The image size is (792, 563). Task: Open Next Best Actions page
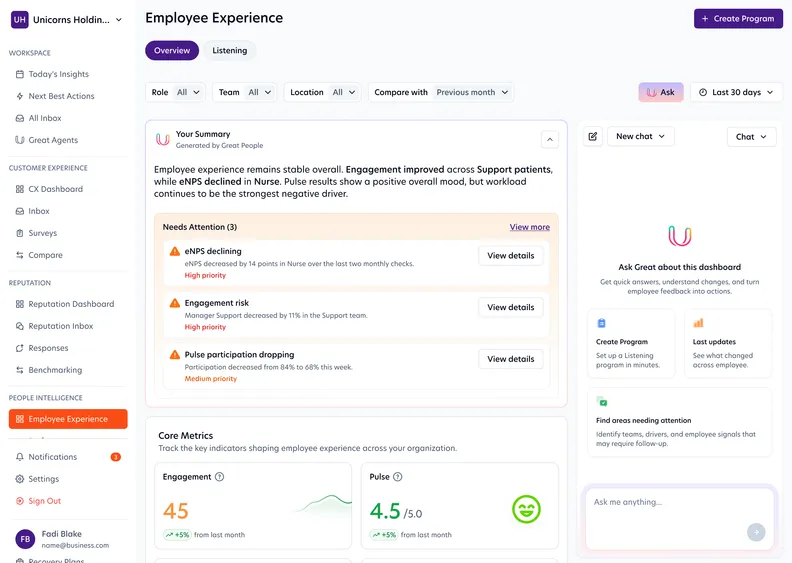(x=62, y=96)
